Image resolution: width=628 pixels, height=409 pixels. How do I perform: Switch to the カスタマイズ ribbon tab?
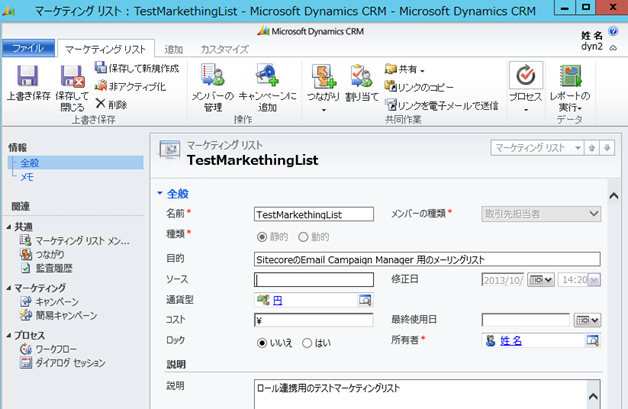[224, 49]
